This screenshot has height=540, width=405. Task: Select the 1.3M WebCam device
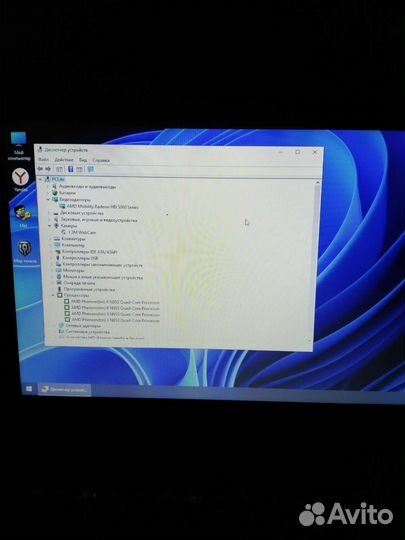pyautogui.click(x=82, y=232)
